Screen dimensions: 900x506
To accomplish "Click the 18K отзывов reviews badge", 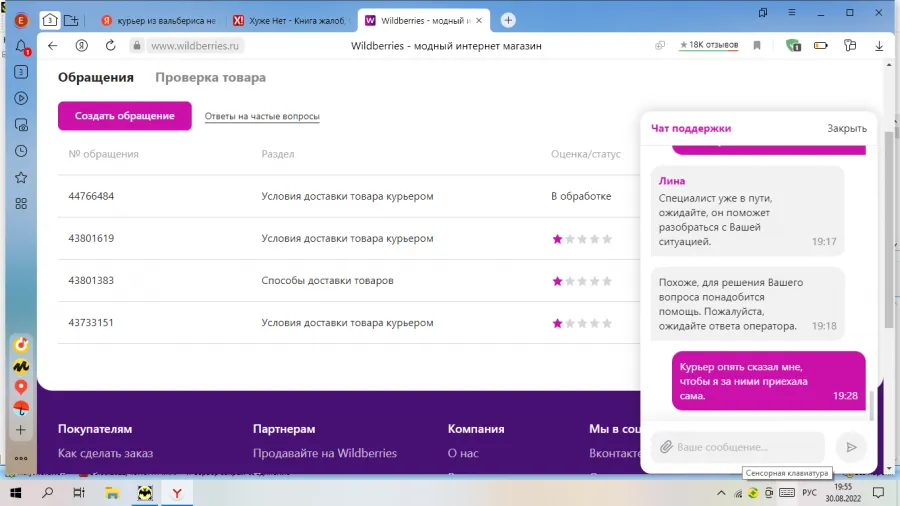I will coord(709,45).
